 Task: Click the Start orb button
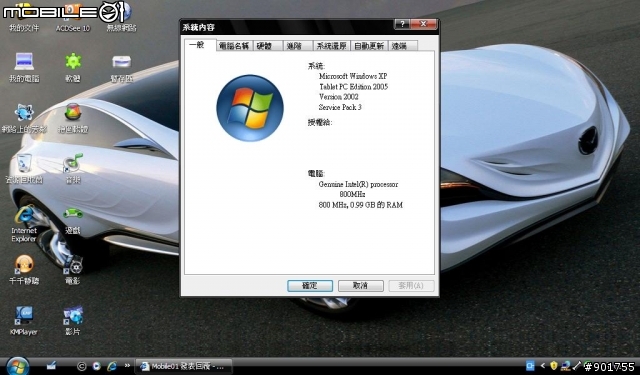(x=17, y=366)
